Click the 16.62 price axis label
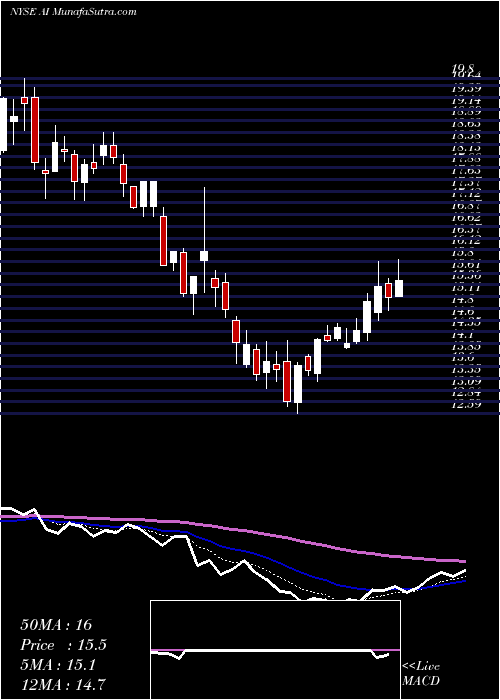 click(x=466, y=217)
